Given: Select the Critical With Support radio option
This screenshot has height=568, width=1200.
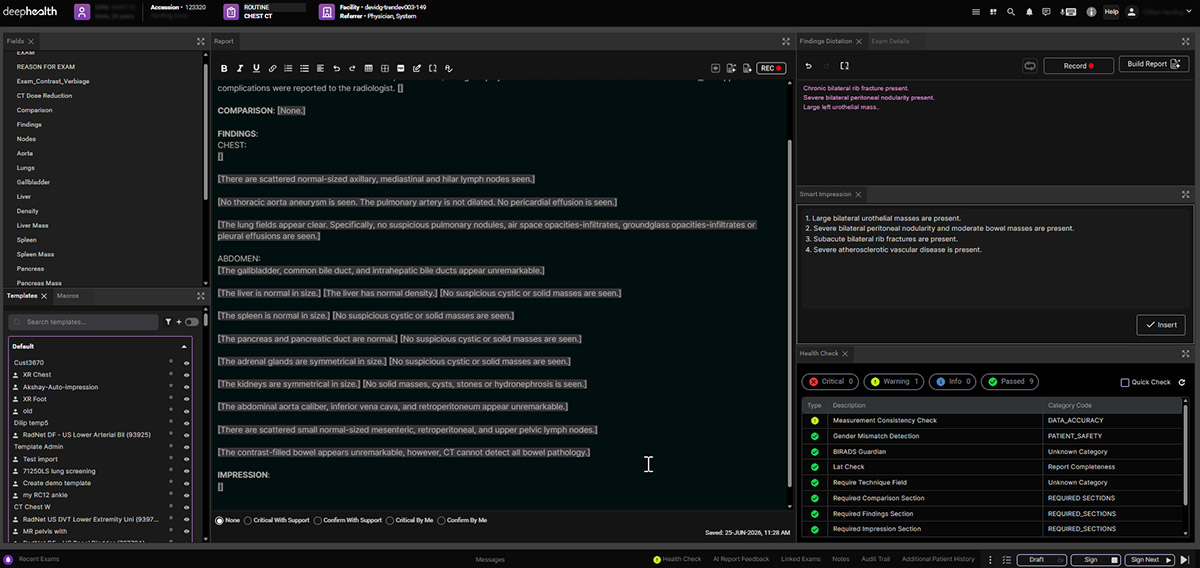Looking at the screenshot, I should pyautogui.click(x=249, y=520).
